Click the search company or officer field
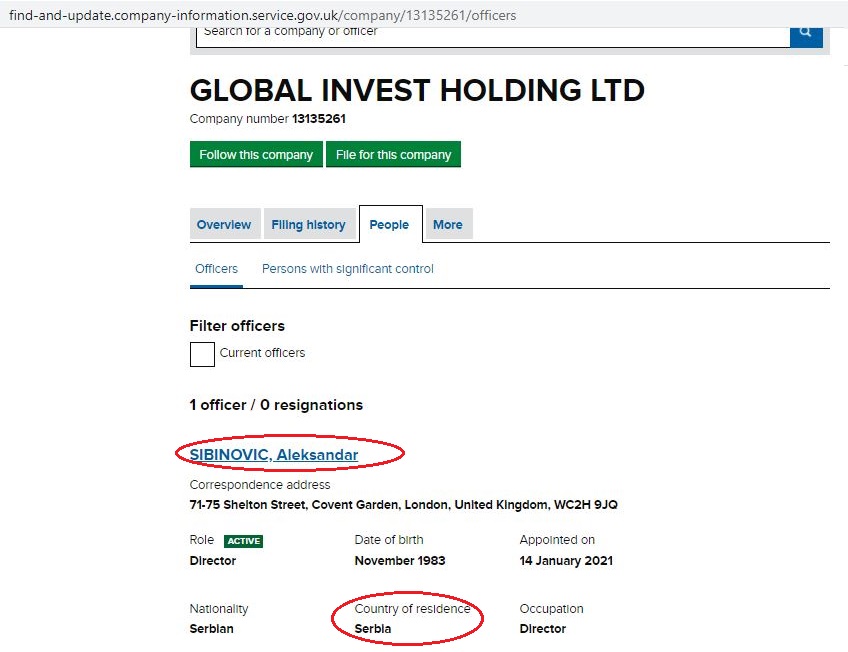The height and width of the screenshot is (652, 848). 493,36
